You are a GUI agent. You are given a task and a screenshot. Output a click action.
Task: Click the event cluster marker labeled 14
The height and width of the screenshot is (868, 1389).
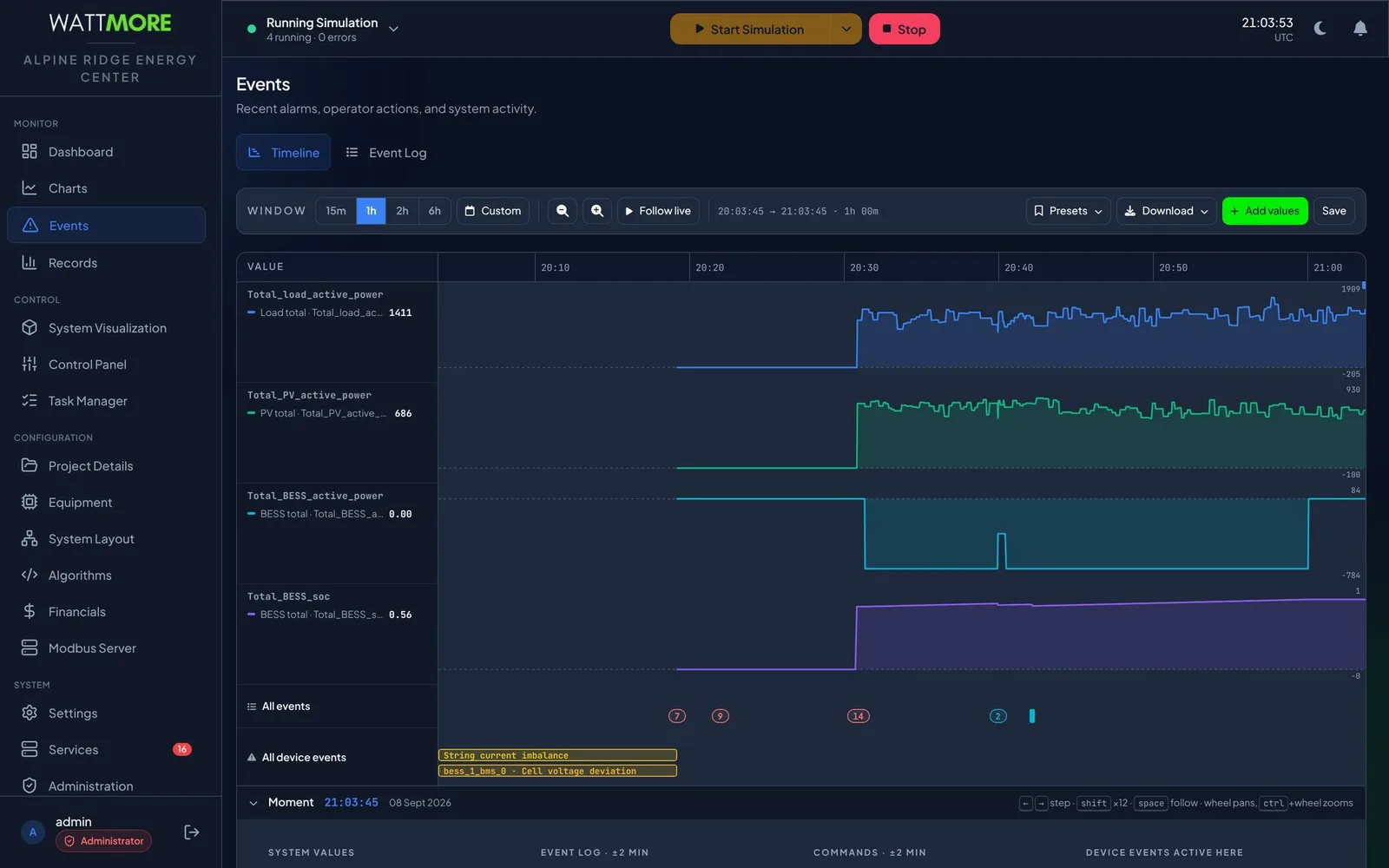859,716
